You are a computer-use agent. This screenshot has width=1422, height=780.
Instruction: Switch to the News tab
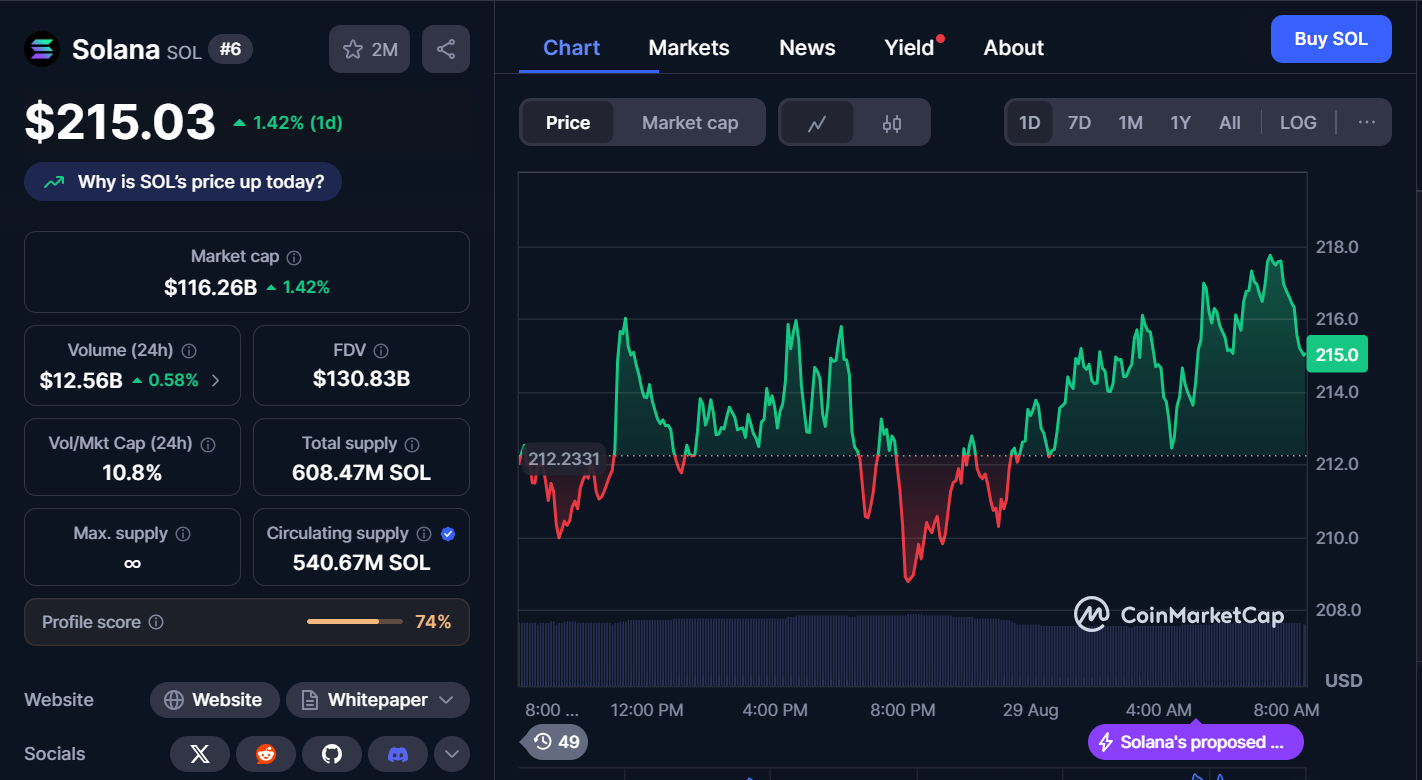807,48
